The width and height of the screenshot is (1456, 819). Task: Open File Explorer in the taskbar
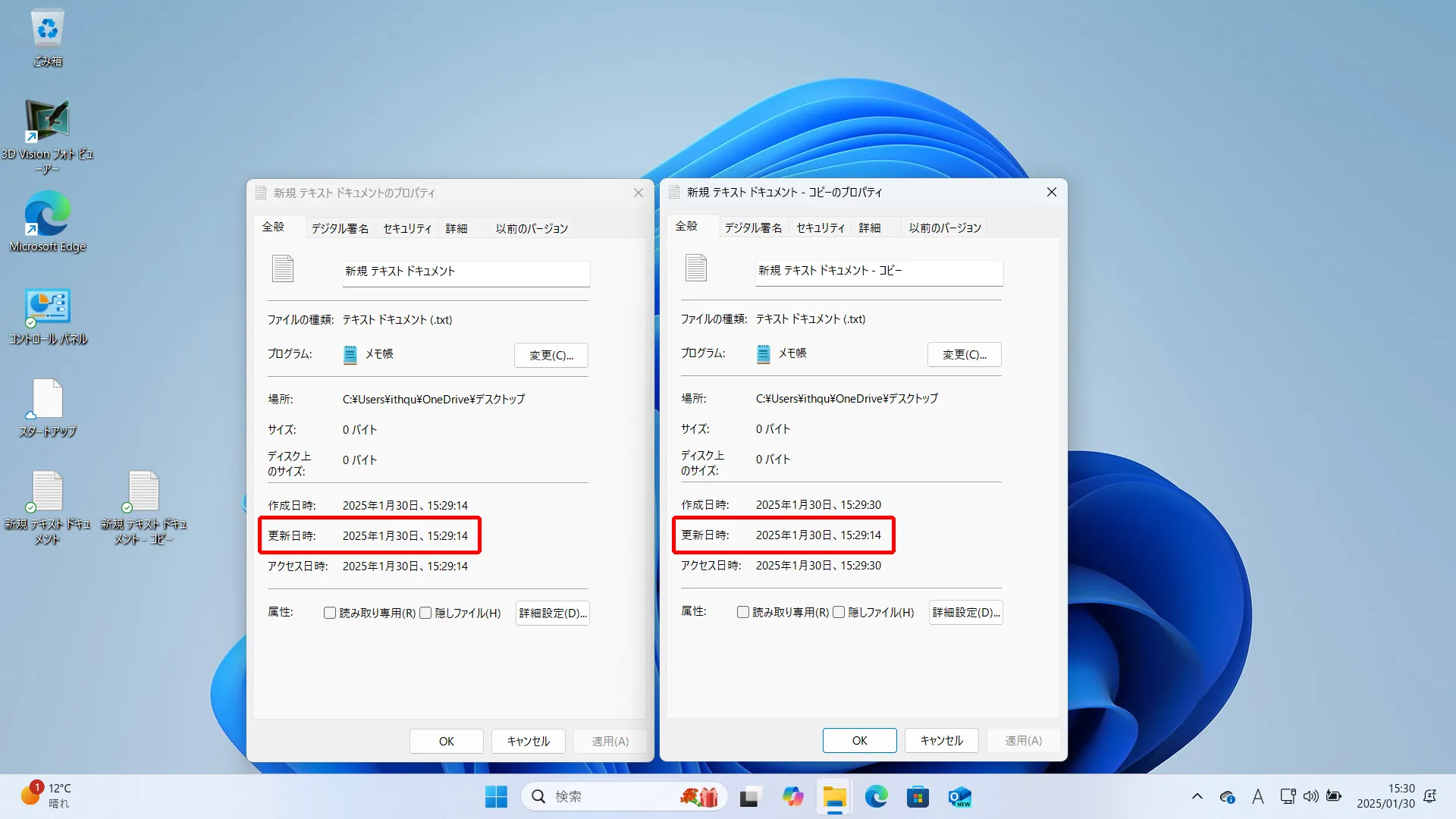[x=835, y=796]
